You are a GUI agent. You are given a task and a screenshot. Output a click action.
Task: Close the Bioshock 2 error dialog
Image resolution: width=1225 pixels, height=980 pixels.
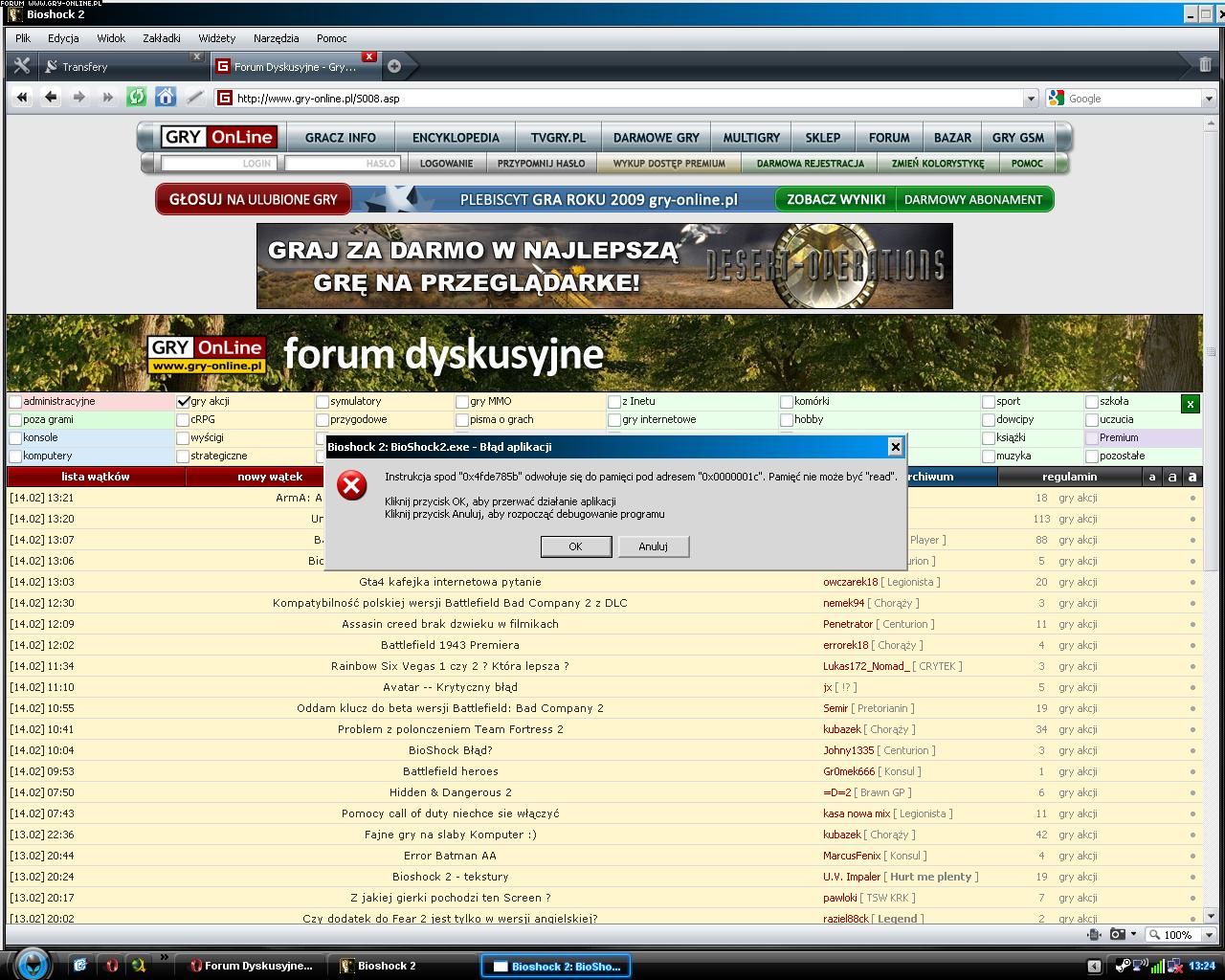point(895,446)
